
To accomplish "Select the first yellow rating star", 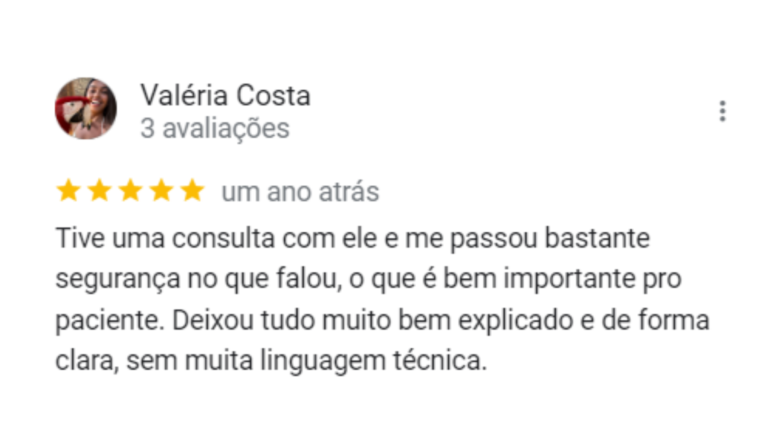I will 69,191.
